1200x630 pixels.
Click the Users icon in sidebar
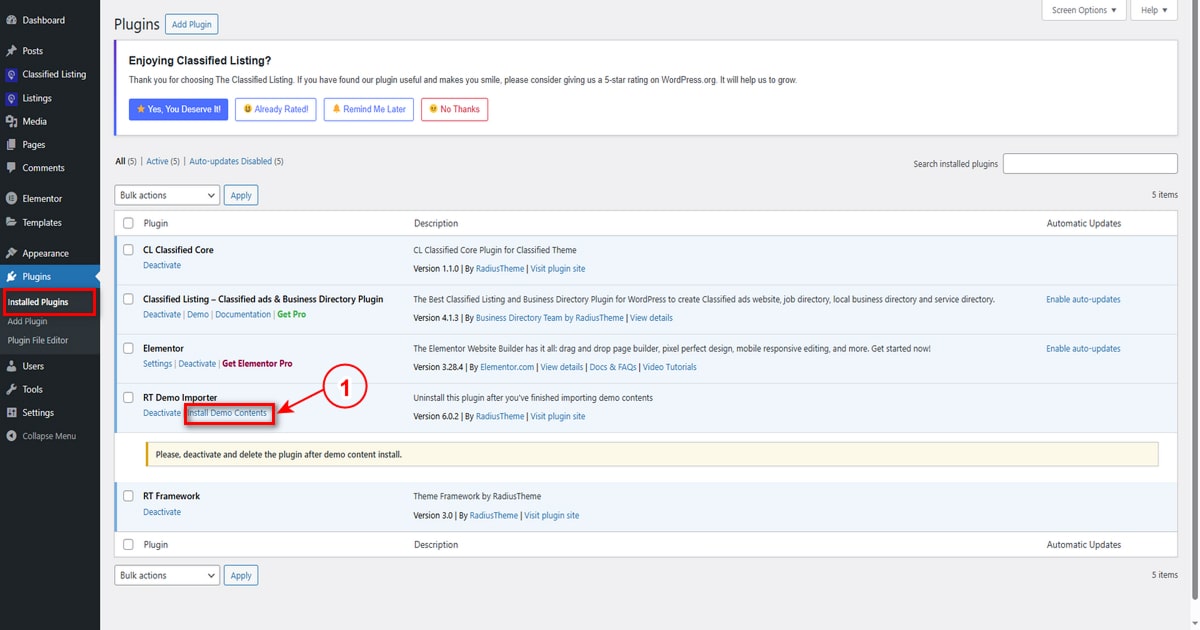(11, 366)
